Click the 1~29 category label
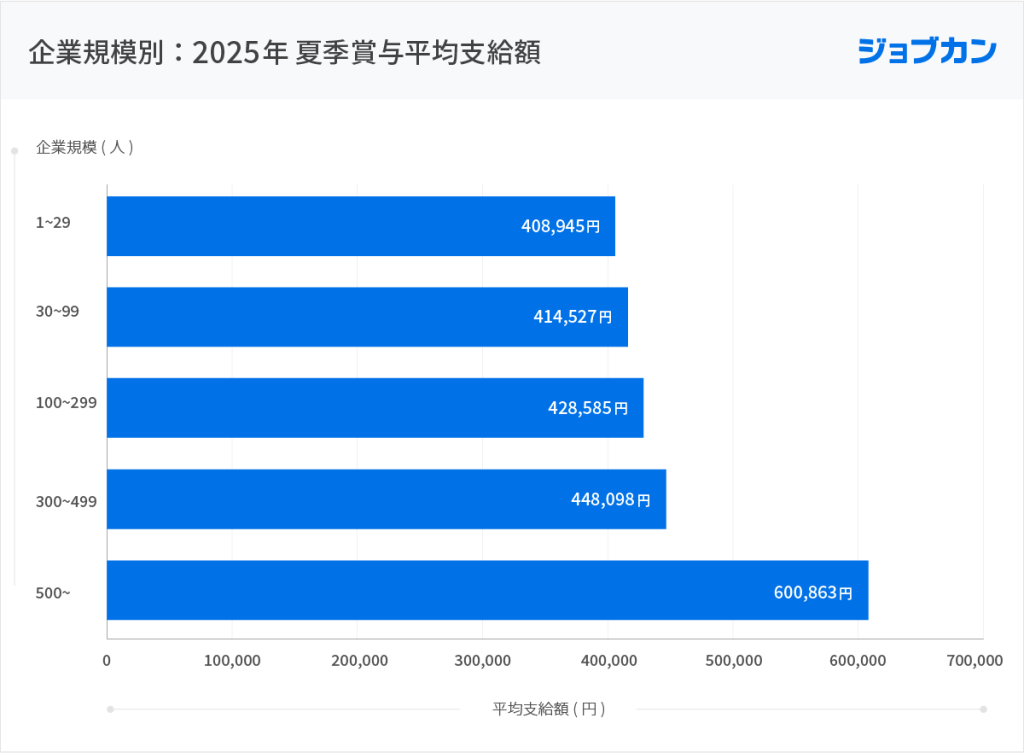This screenshot has height=753, width=1024. click(53, 223)
